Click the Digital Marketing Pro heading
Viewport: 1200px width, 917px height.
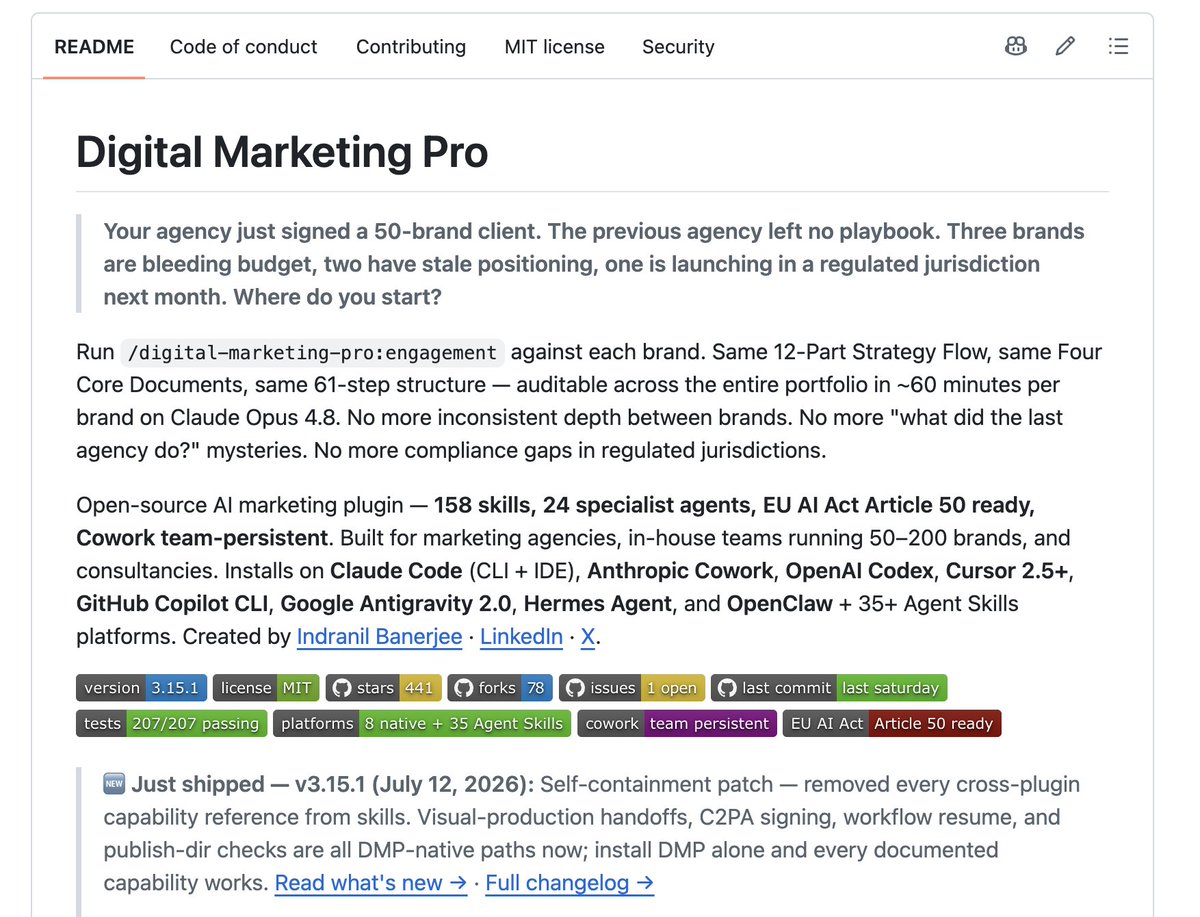[282, 152]
